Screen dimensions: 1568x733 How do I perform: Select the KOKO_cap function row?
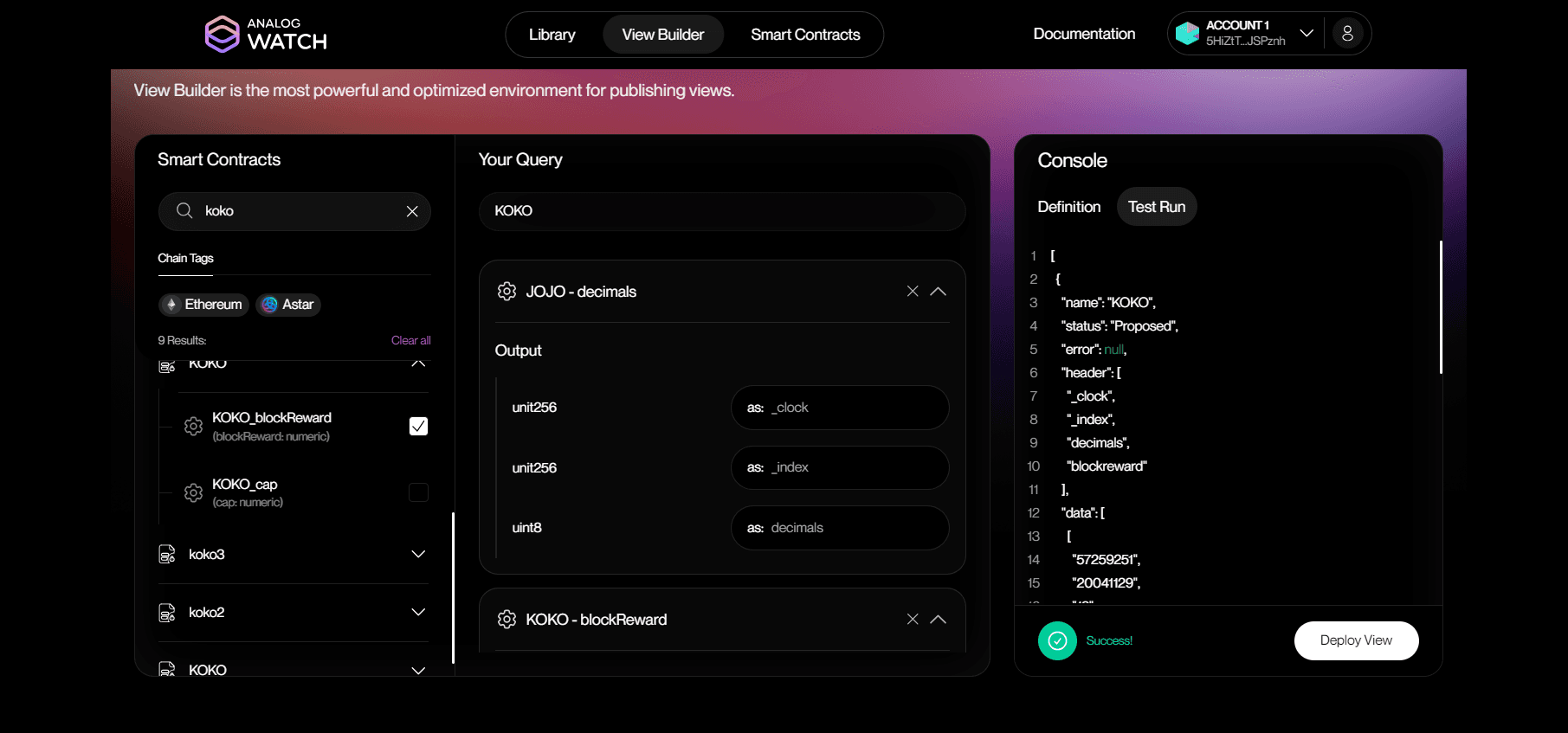294,492
